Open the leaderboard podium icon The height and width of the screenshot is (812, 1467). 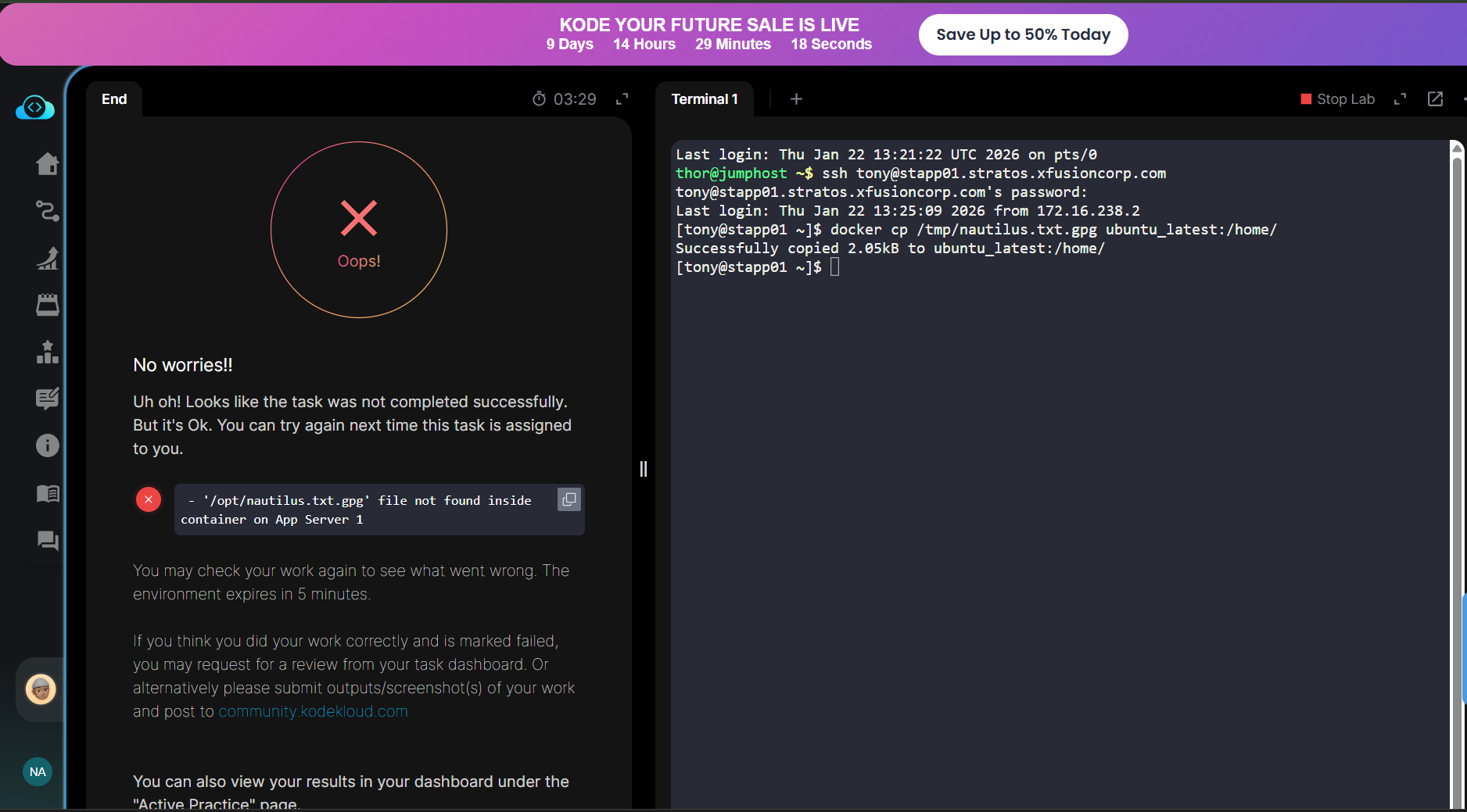coord(47,352)
